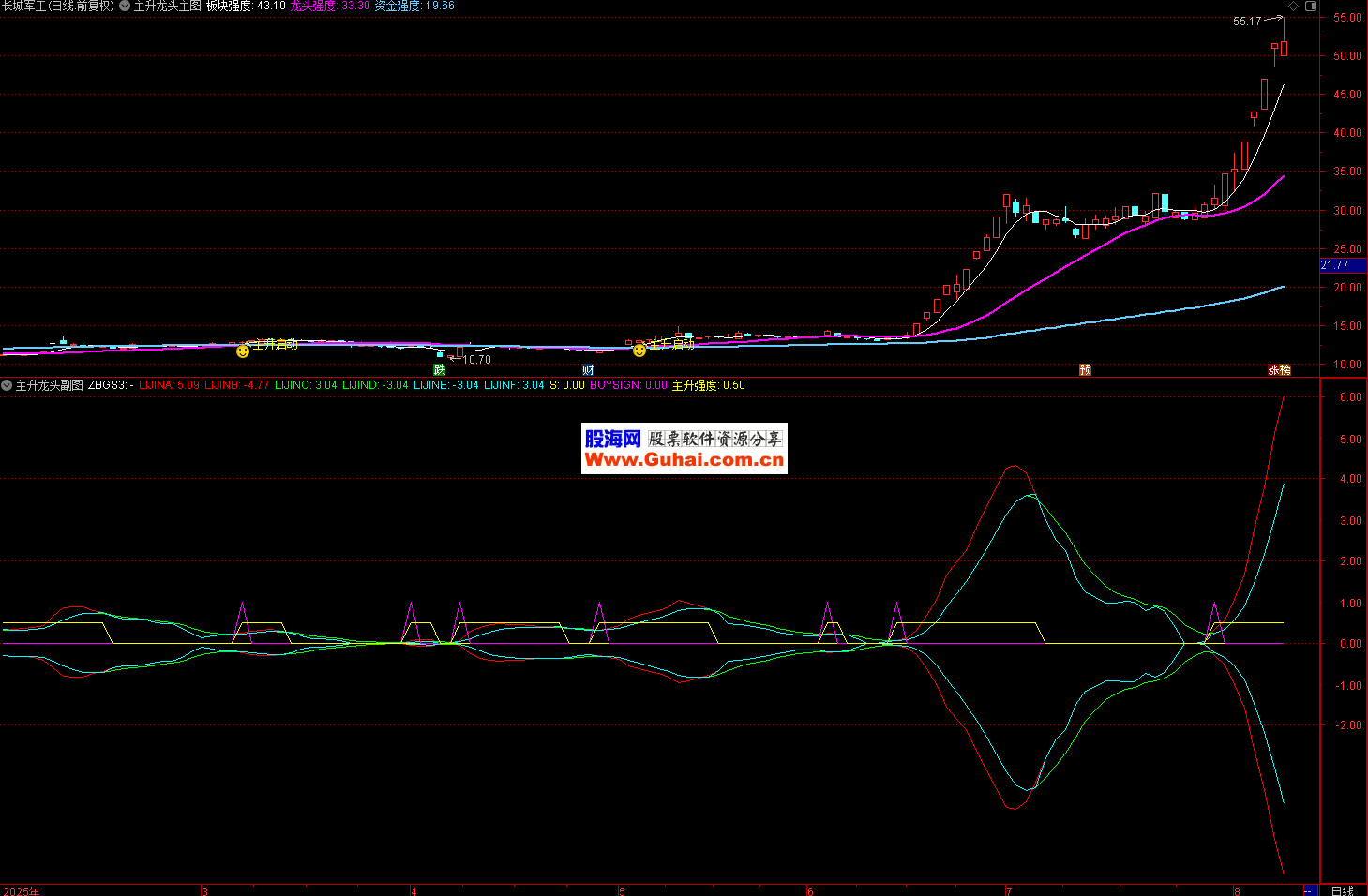Screen dimensions: 1368x896
Task: Click the 资金强度 19.66 readout
Action: pos(414,6)
